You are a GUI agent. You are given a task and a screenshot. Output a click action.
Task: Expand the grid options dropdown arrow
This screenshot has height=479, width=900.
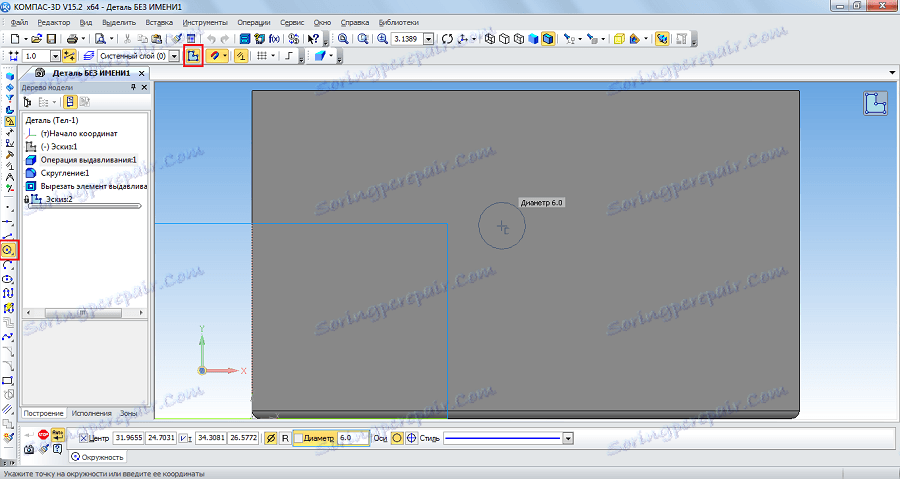[x=273, y=56]
